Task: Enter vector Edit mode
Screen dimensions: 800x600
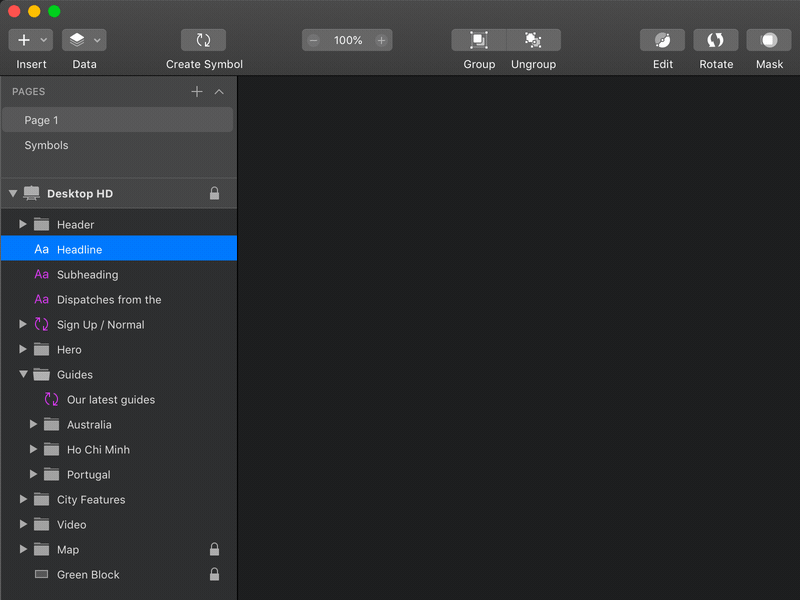Action: point(662,40)
